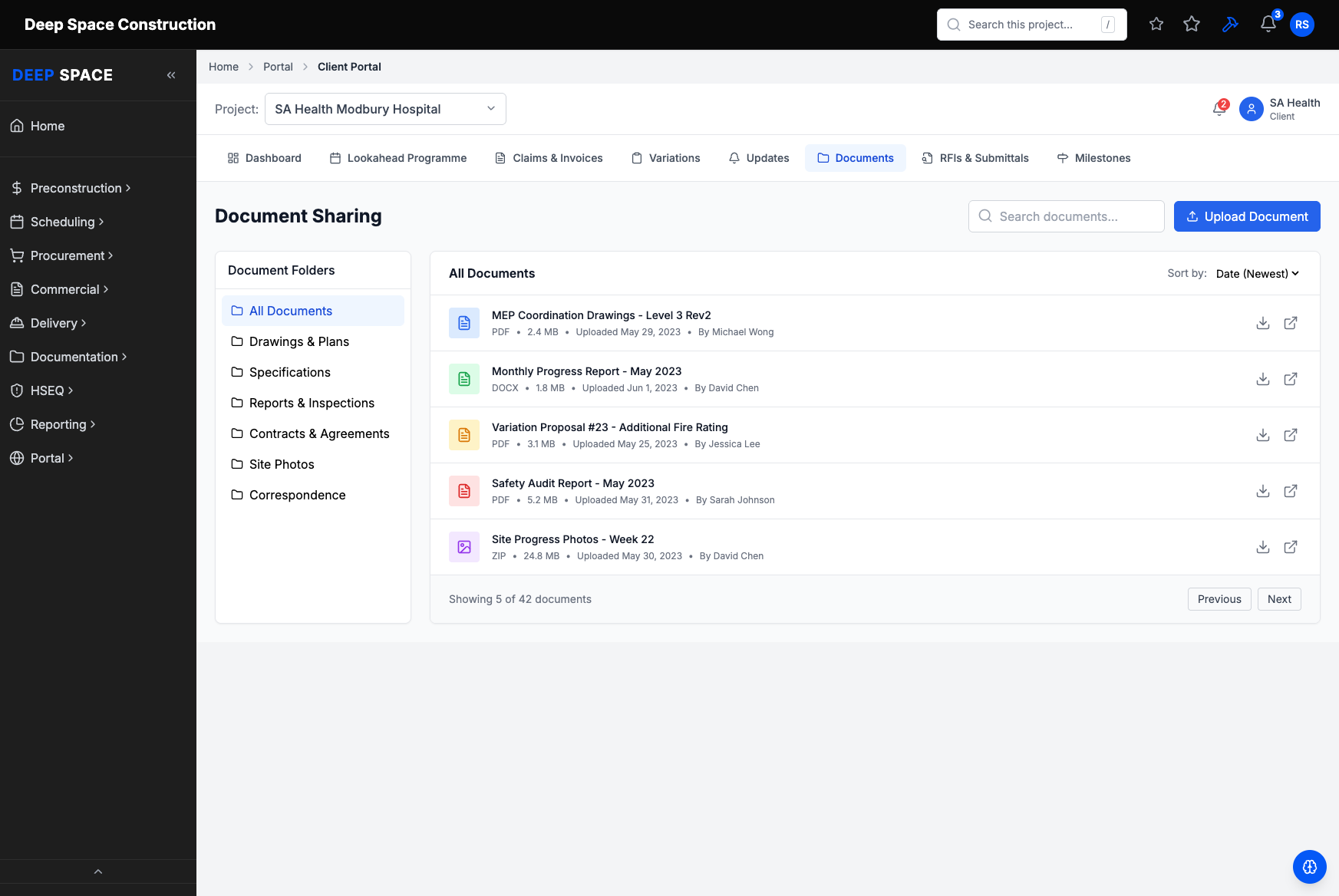Expand Commercial menu in sidebar
1339x896 pixels.
point(60,289)
